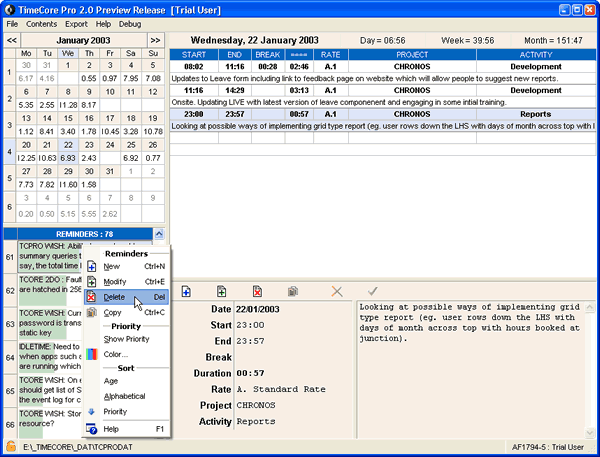Image resolution: width=600 pixels, height=457 pixels.
Task: Click the 12.25 hours value for day 20
Action: tap(26, 158)
